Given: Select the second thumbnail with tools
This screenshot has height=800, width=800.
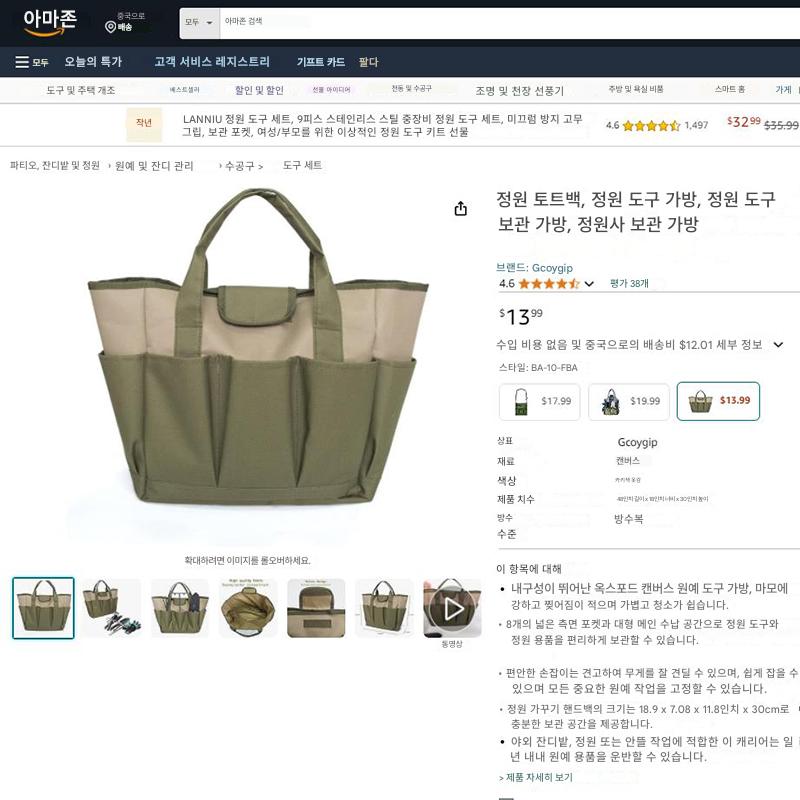Looking at the screenshot, I should 112,608.
